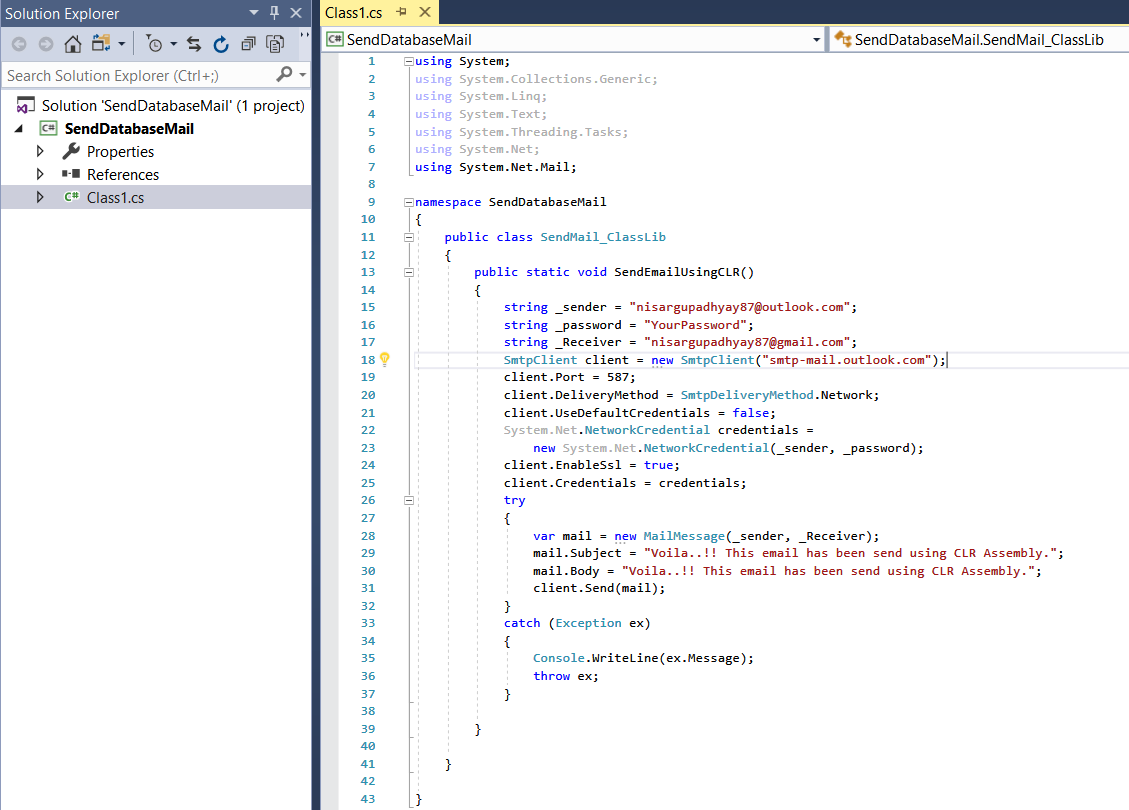The height and width of the screenshot is (810, 1129).
Task: Collapse the namespace SendDatabaseMail code block
Action: click(407, 202)
